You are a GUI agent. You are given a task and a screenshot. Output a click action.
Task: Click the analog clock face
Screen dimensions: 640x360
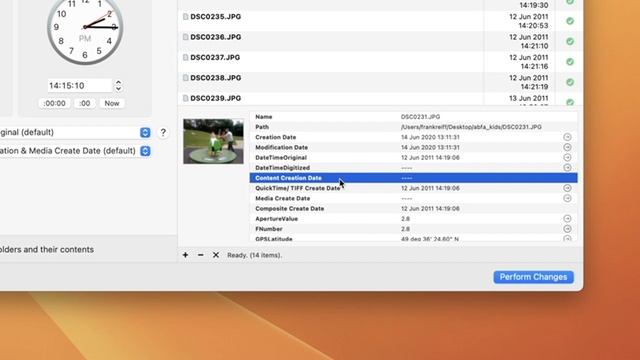tap(85, 27)
